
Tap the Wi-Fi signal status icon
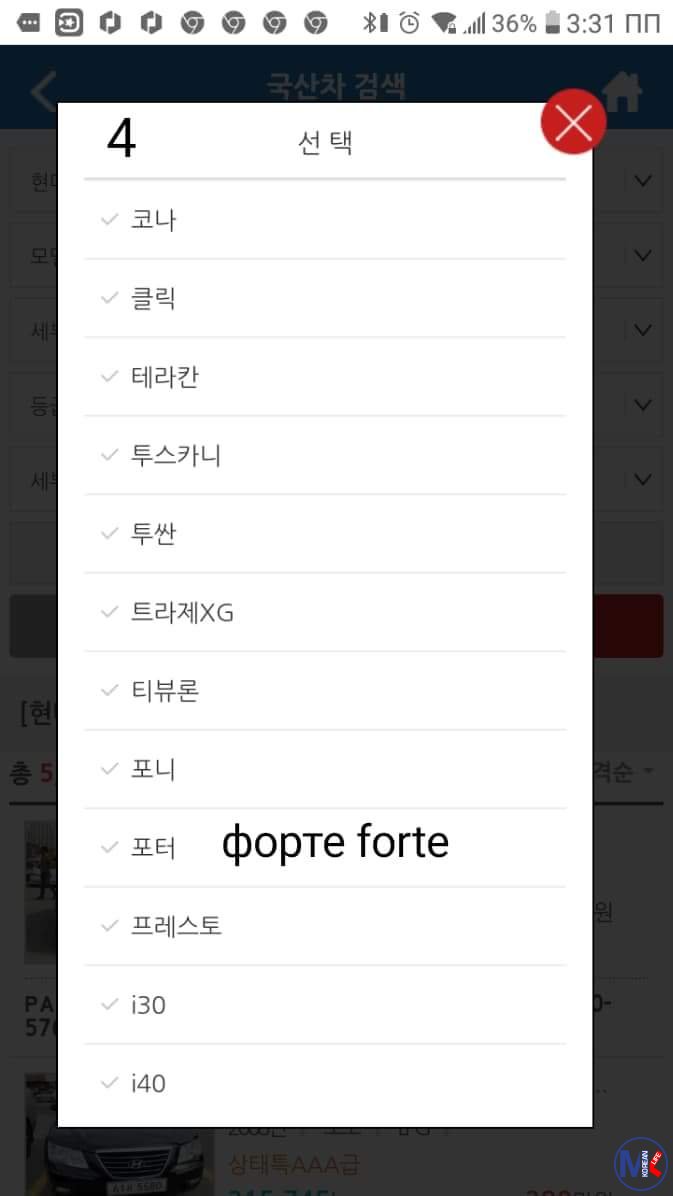[x=443, y=22]
